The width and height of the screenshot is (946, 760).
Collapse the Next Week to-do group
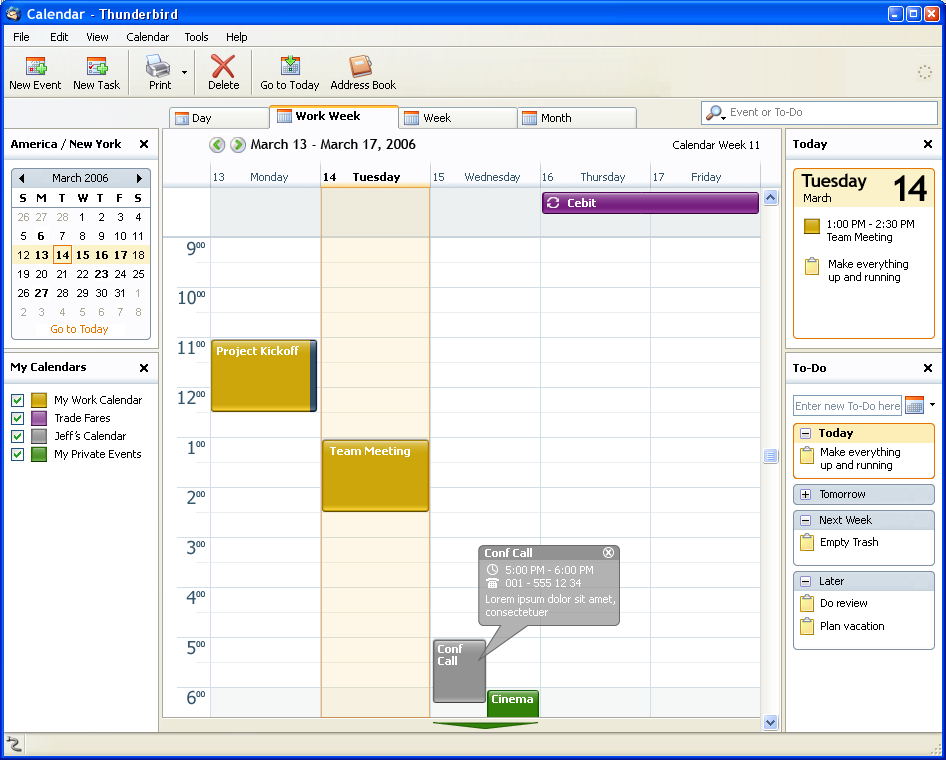pyautogui.click(x=805, y=520)
